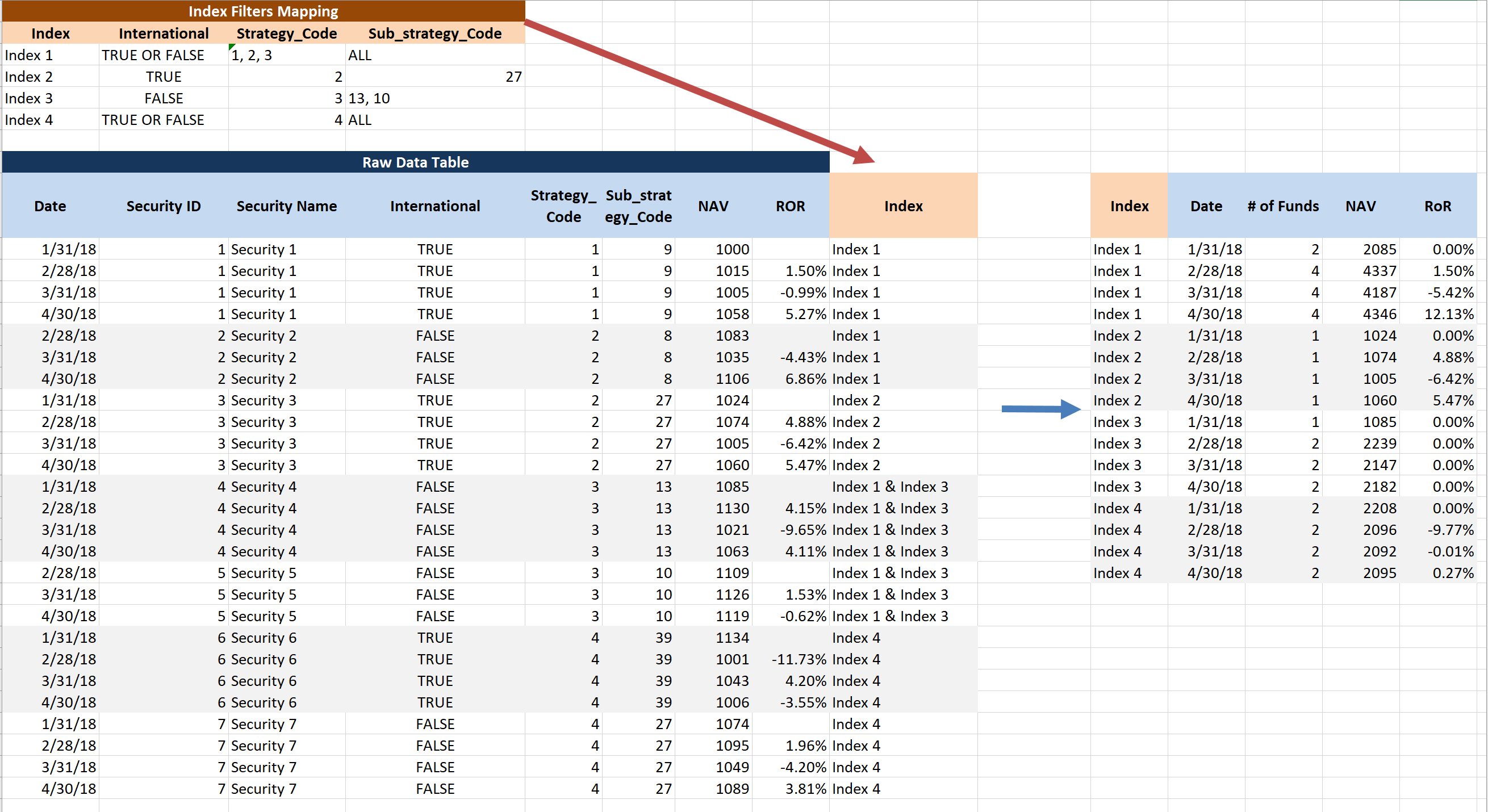Select the ROR column header
Viewport: 1488px width, 812px height.
[790, 206]
